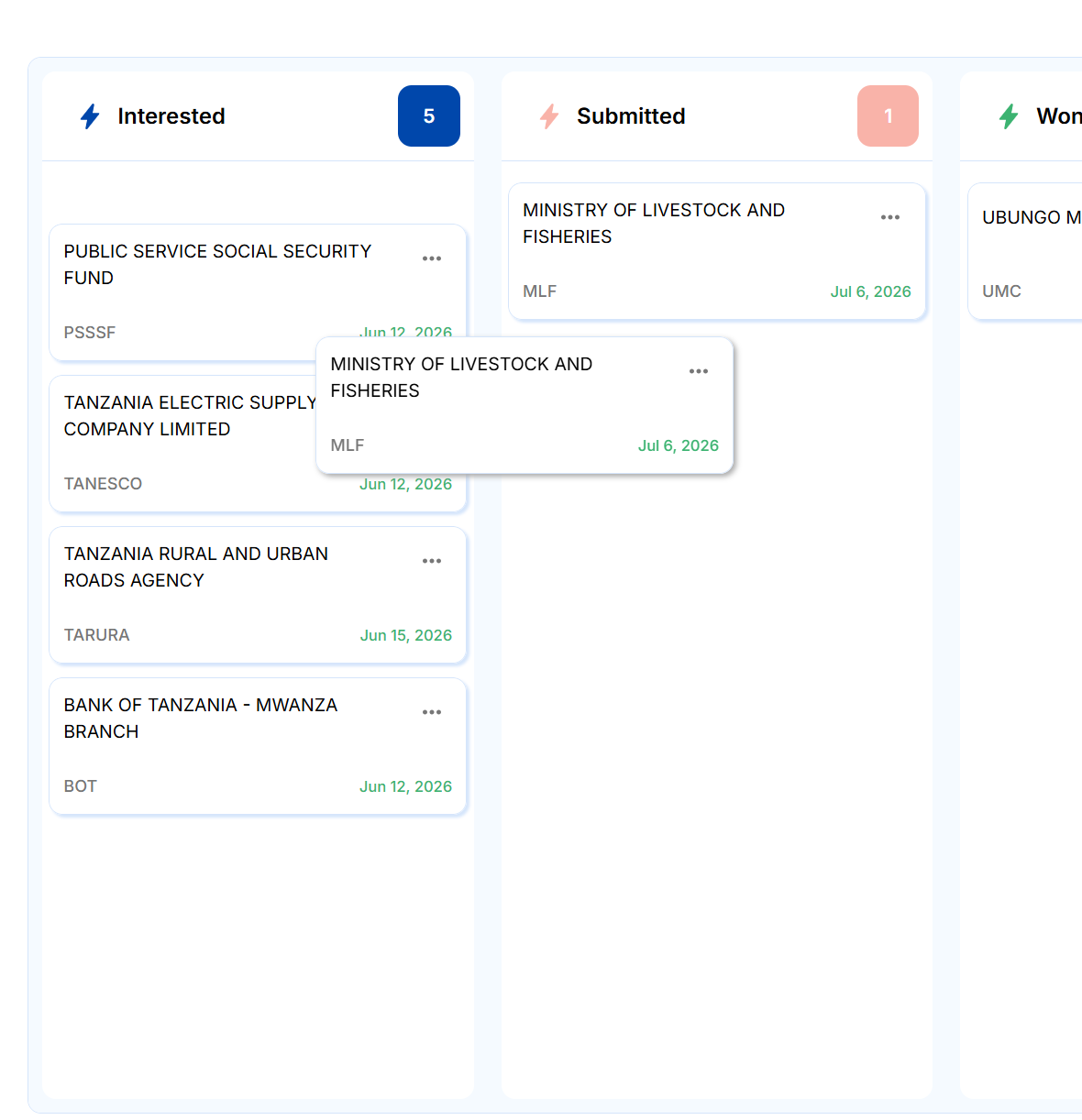The image size is (1082, 1120).
Task: Click the Jul 6, 2026 date on floating dragged card
Action: 679,445
